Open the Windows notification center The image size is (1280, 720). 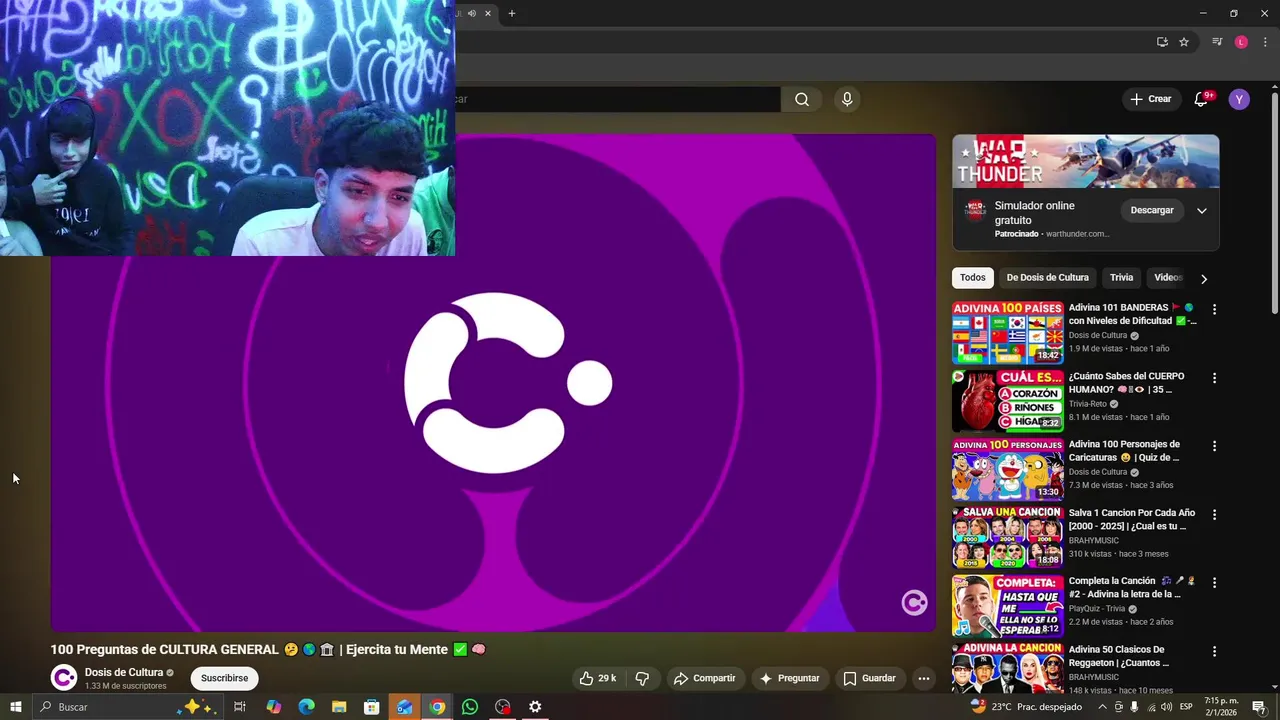pos(1260,707)
